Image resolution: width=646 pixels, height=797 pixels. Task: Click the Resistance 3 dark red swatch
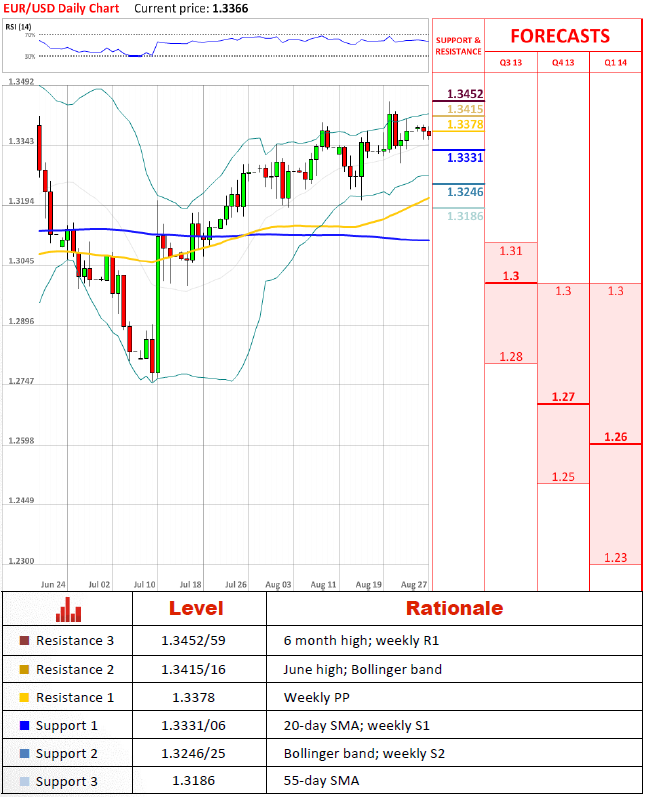pos(24,640)
